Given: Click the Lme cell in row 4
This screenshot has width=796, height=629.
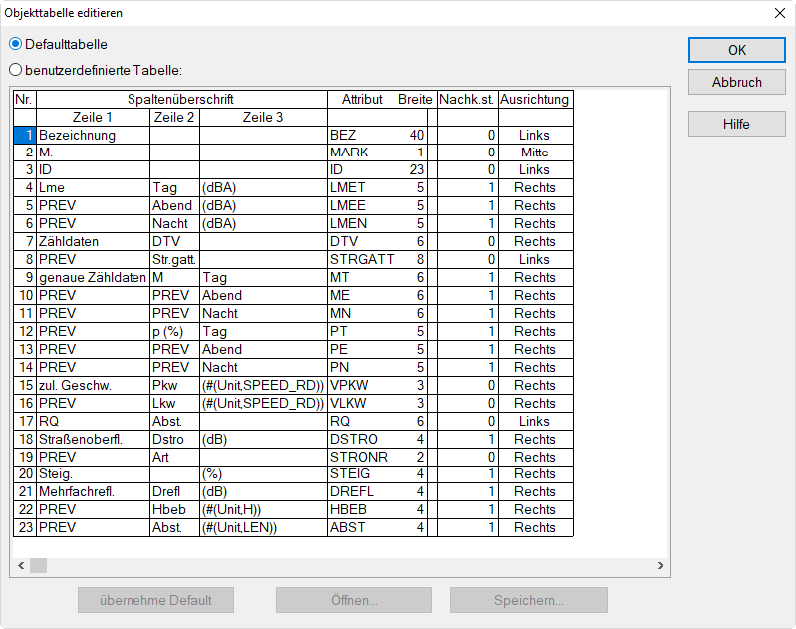Looking at the screenshot, I should point(93,187).
